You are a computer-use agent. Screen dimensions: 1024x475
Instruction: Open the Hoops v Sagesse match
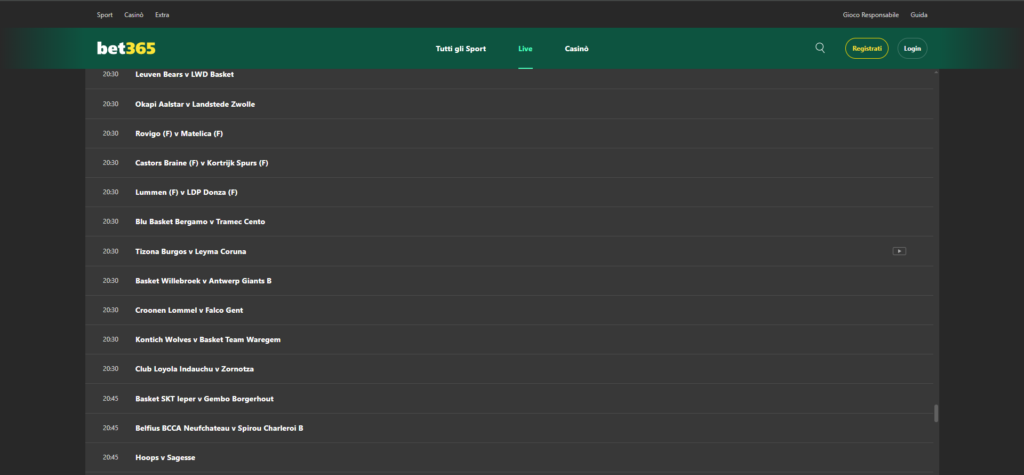tap(165, 457)
